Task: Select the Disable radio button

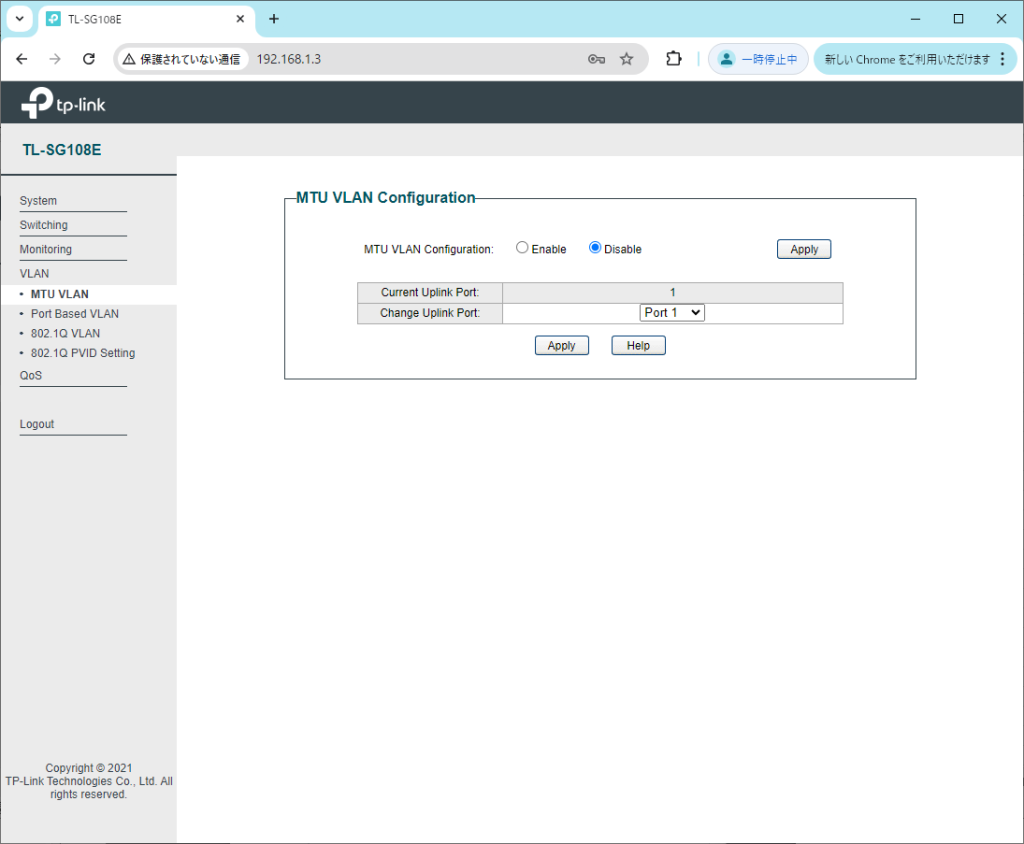Action: [x=595, y=248]
